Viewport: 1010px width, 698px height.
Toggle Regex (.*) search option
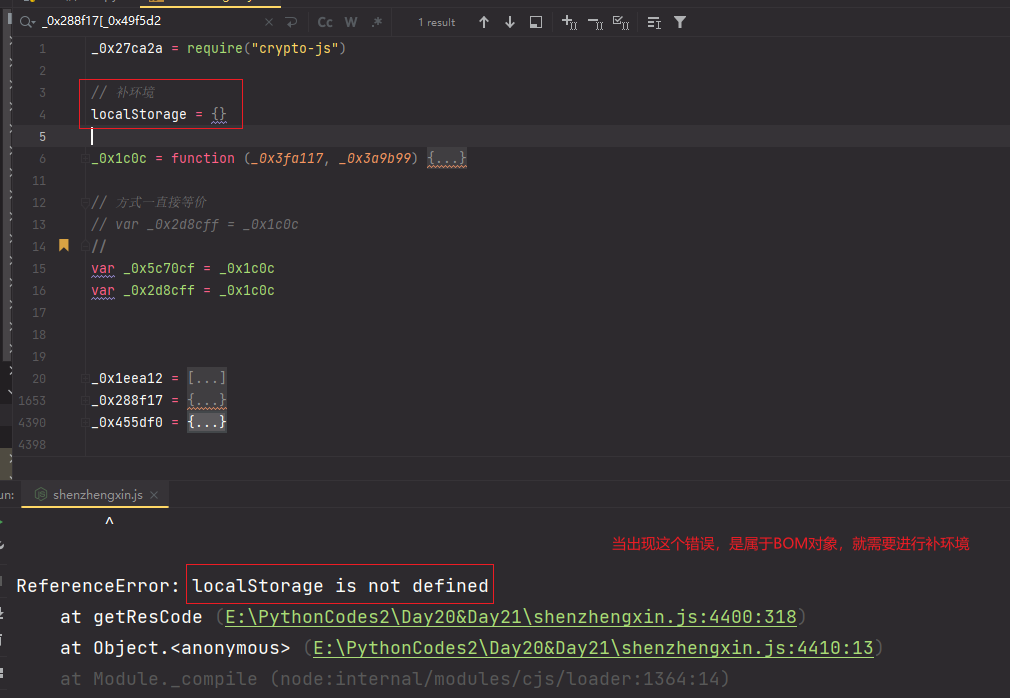(x=377, y=22)
